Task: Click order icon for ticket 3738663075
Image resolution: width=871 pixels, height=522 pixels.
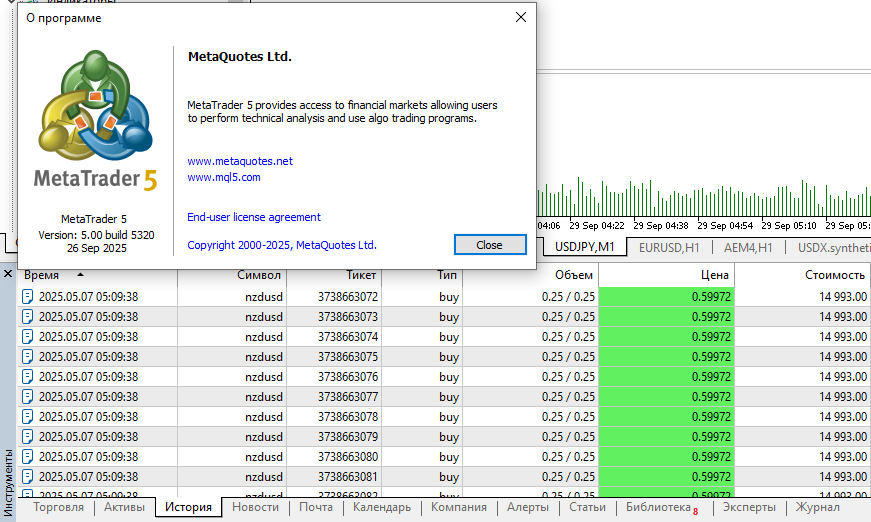Action: (x=27, y=357)
